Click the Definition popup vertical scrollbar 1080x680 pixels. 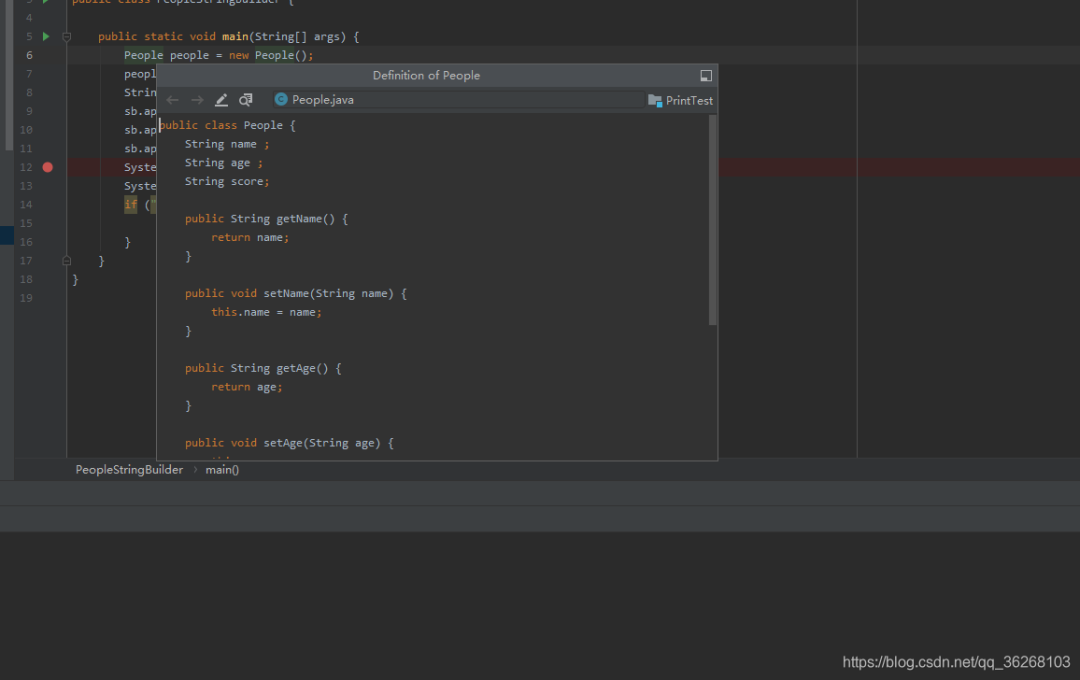pyautogui.click(x=712, y=220)
